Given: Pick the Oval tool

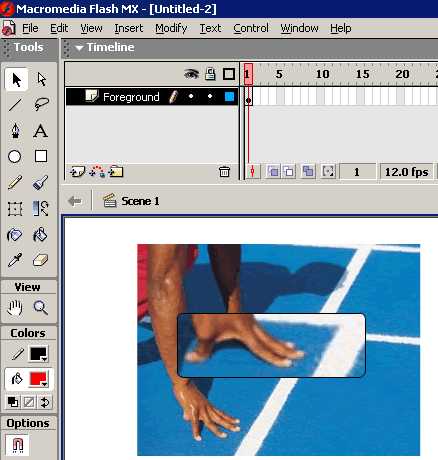Looking at the screenshot, I should click(x=15, y=156).
